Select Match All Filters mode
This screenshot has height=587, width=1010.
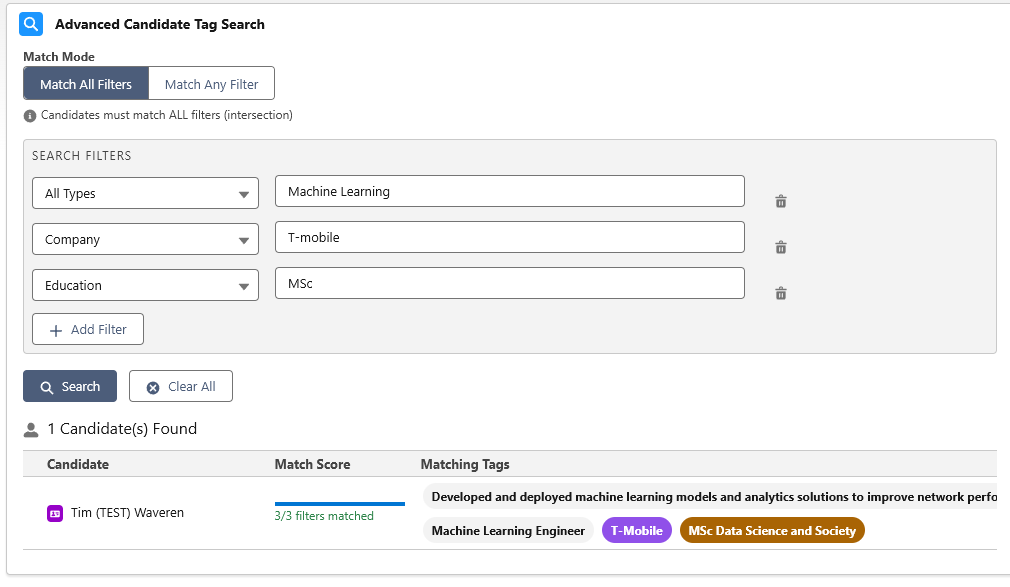pos(85,83)
